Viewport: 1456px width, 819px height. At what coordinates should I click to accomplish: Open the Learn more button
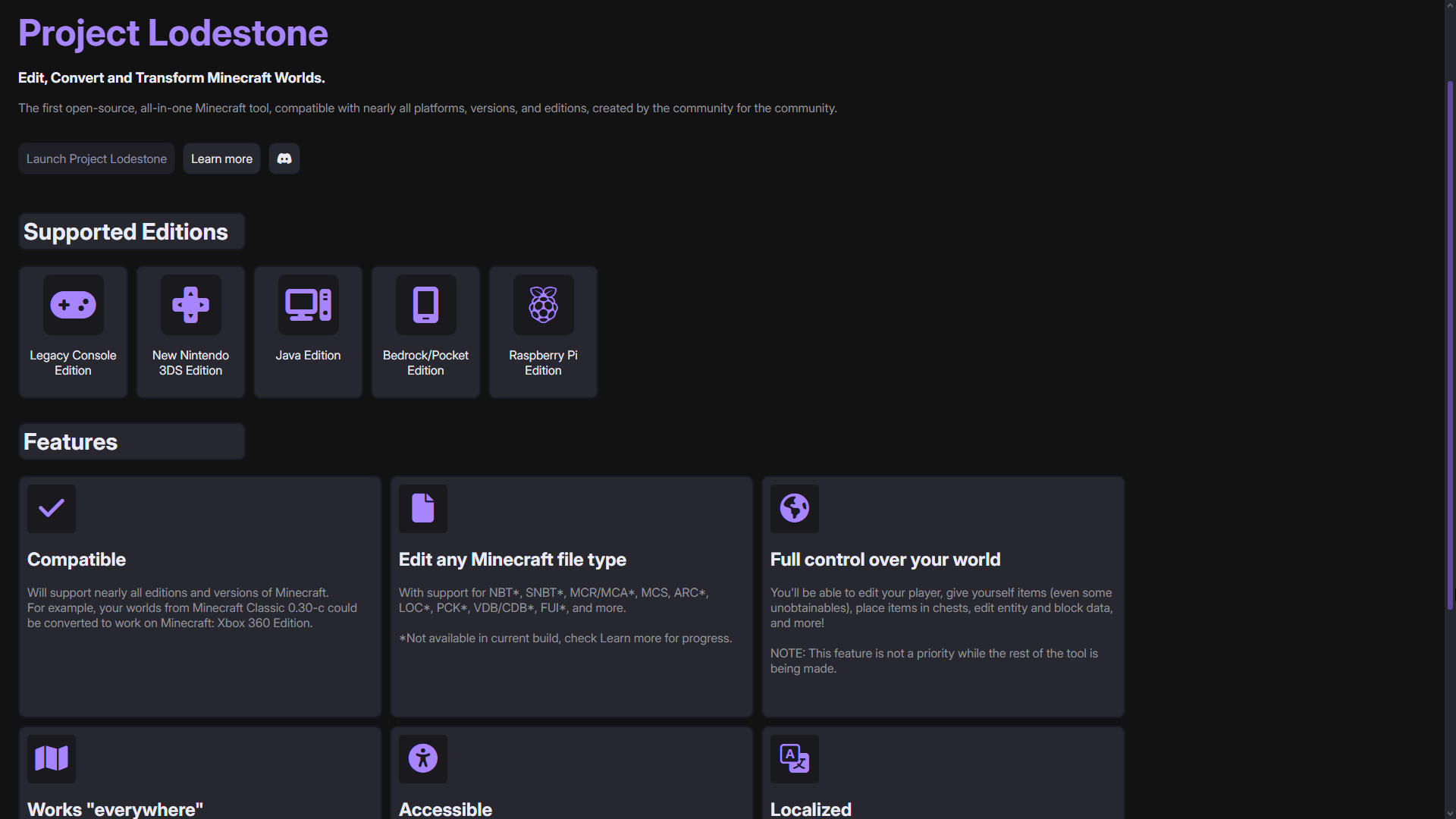[221, 158]
